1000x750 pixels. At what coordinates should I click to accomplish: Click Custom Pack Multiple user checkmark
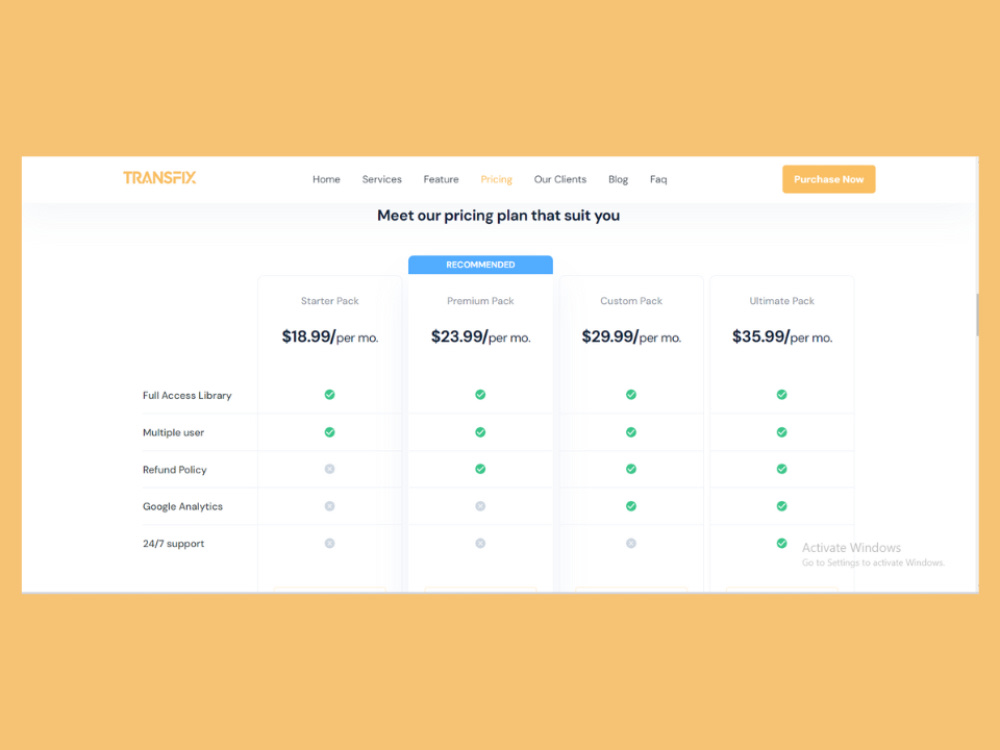[631, 432]
